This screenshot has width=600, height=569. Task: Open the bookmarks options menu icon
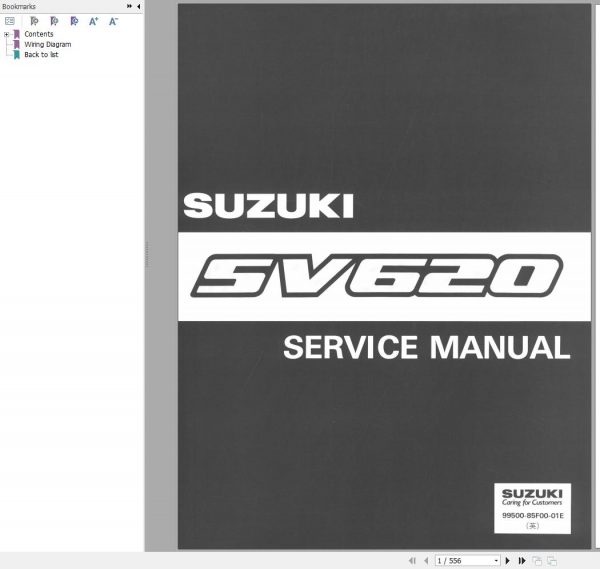10,21
